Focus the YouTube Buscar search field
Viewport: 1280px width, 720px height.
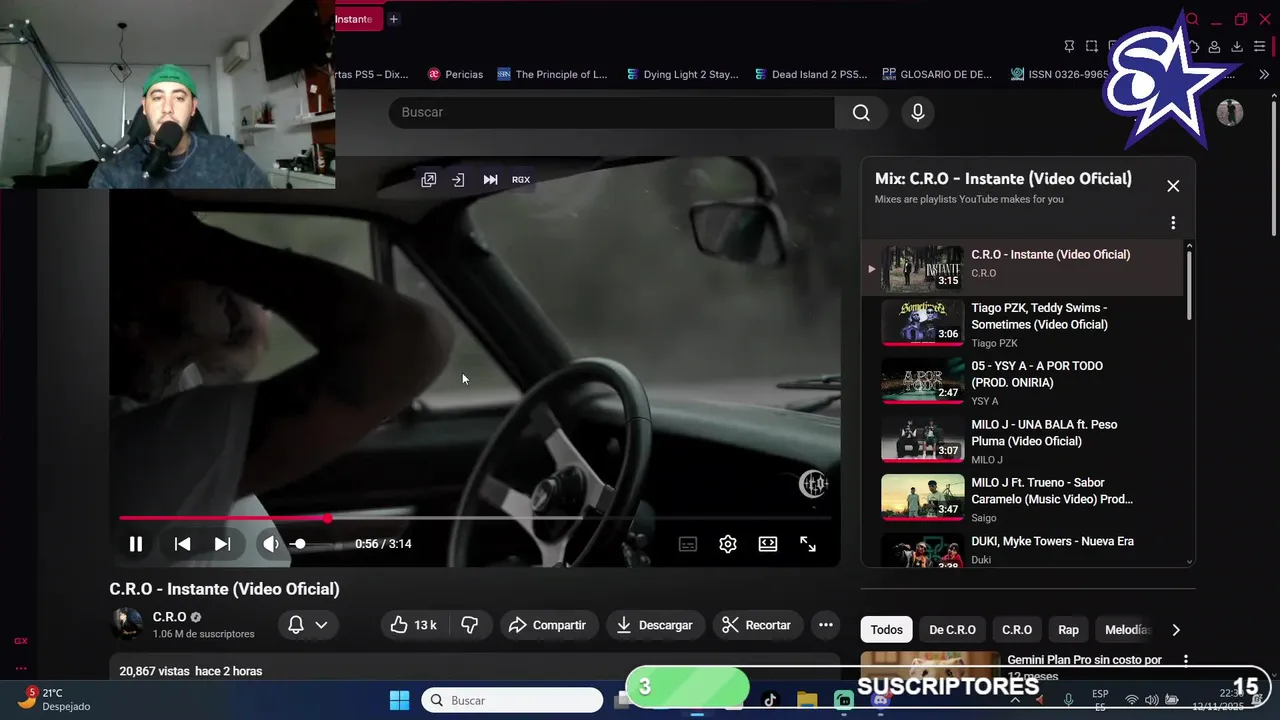(612, 113)
